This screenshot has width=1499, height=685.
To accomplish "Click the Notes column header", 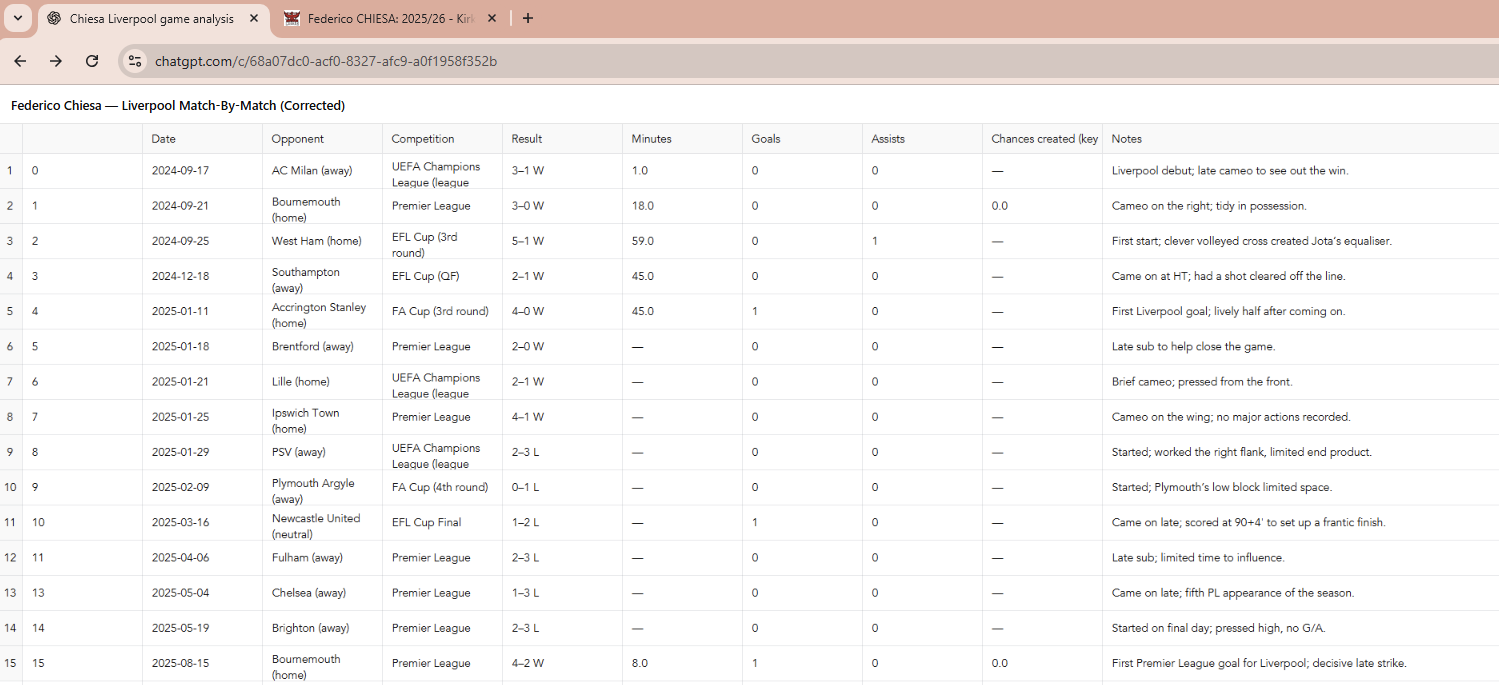I will pyautogui.click(x=1300, y=139).
